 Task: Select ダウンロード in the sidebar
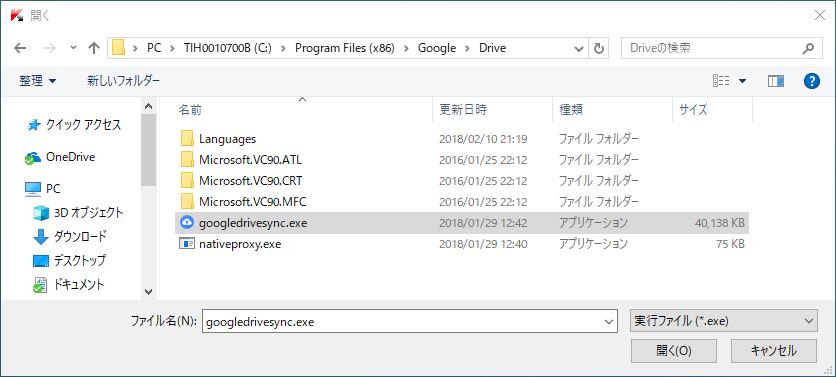tap(80, 236)
